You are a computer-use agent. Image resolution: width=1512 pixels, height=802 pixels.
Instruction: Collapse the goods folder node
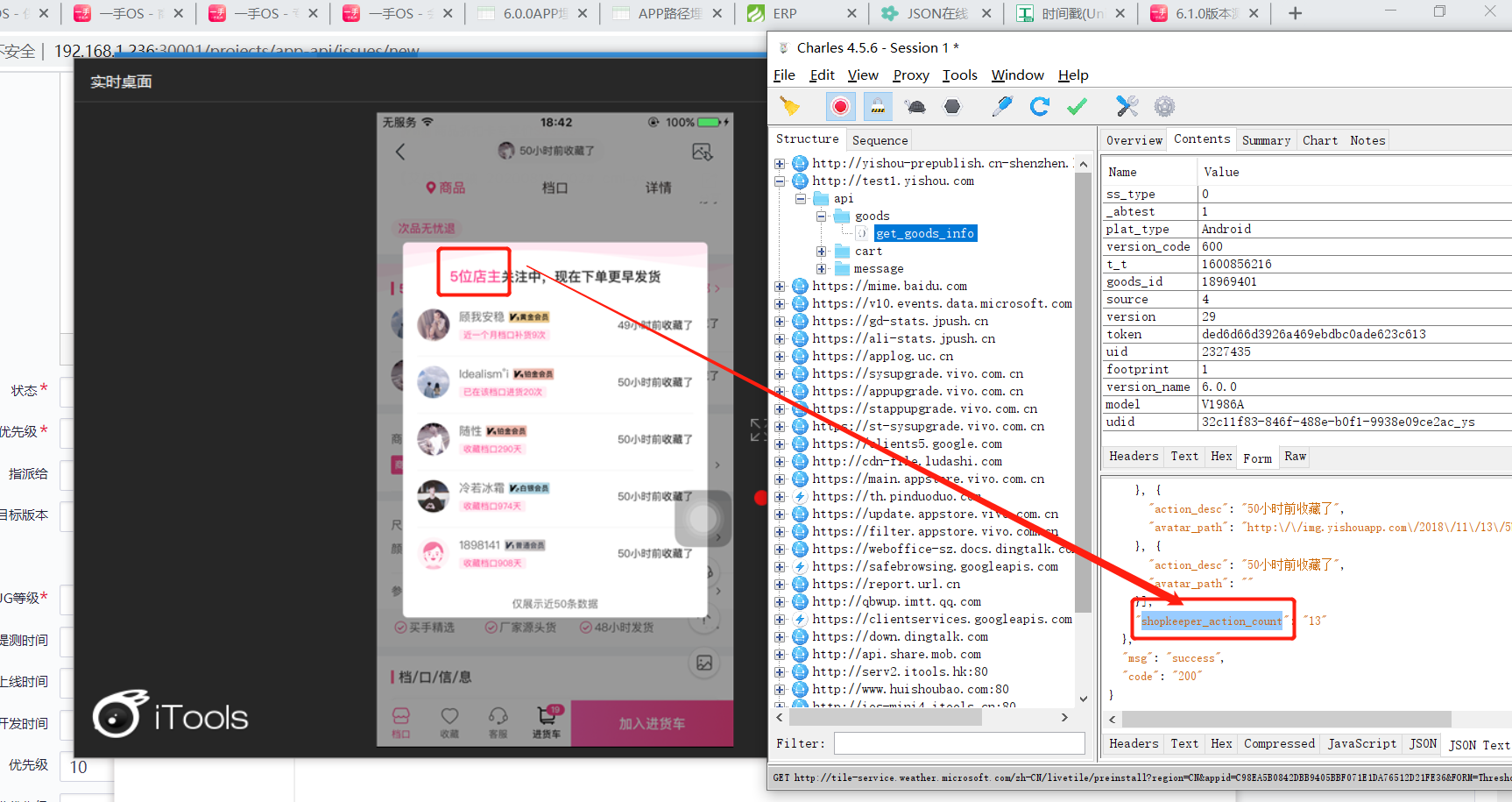822,216
